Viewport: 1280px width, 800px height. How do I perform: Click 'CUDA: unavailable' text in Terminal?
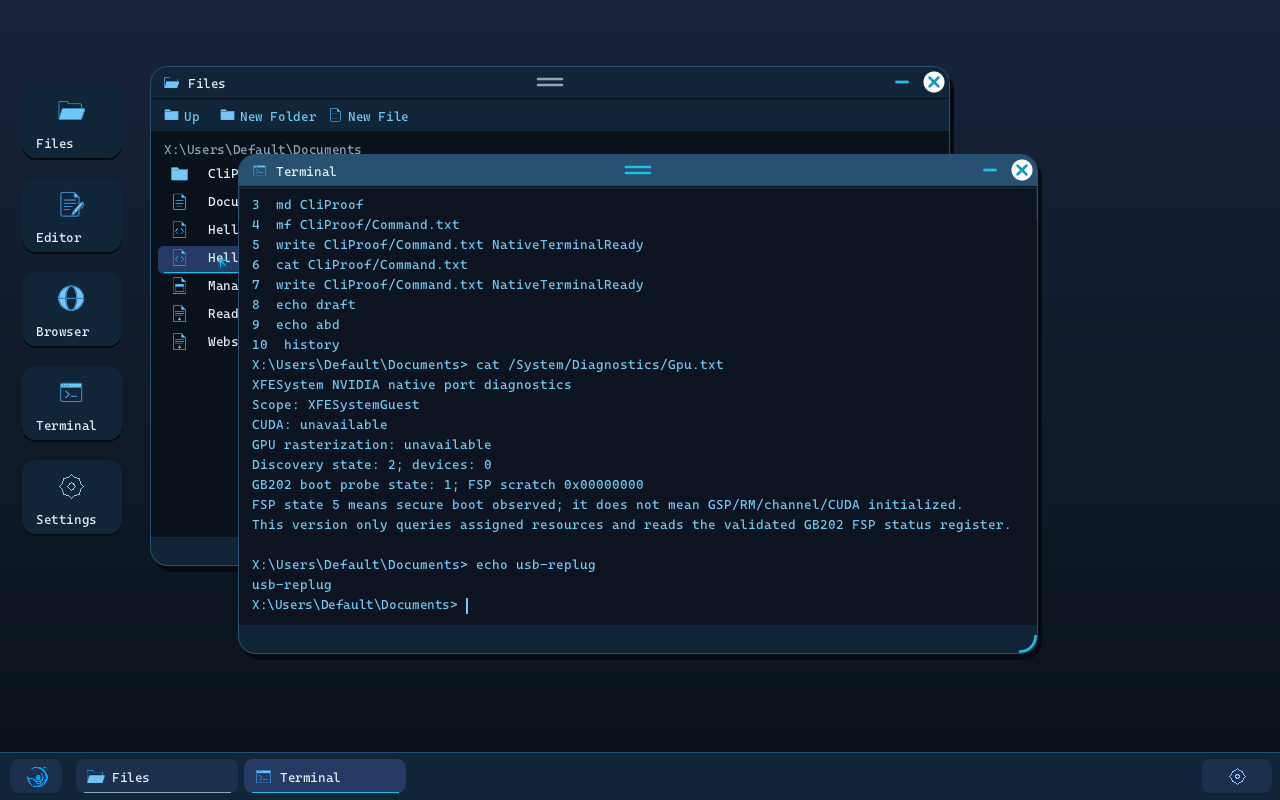320,425
